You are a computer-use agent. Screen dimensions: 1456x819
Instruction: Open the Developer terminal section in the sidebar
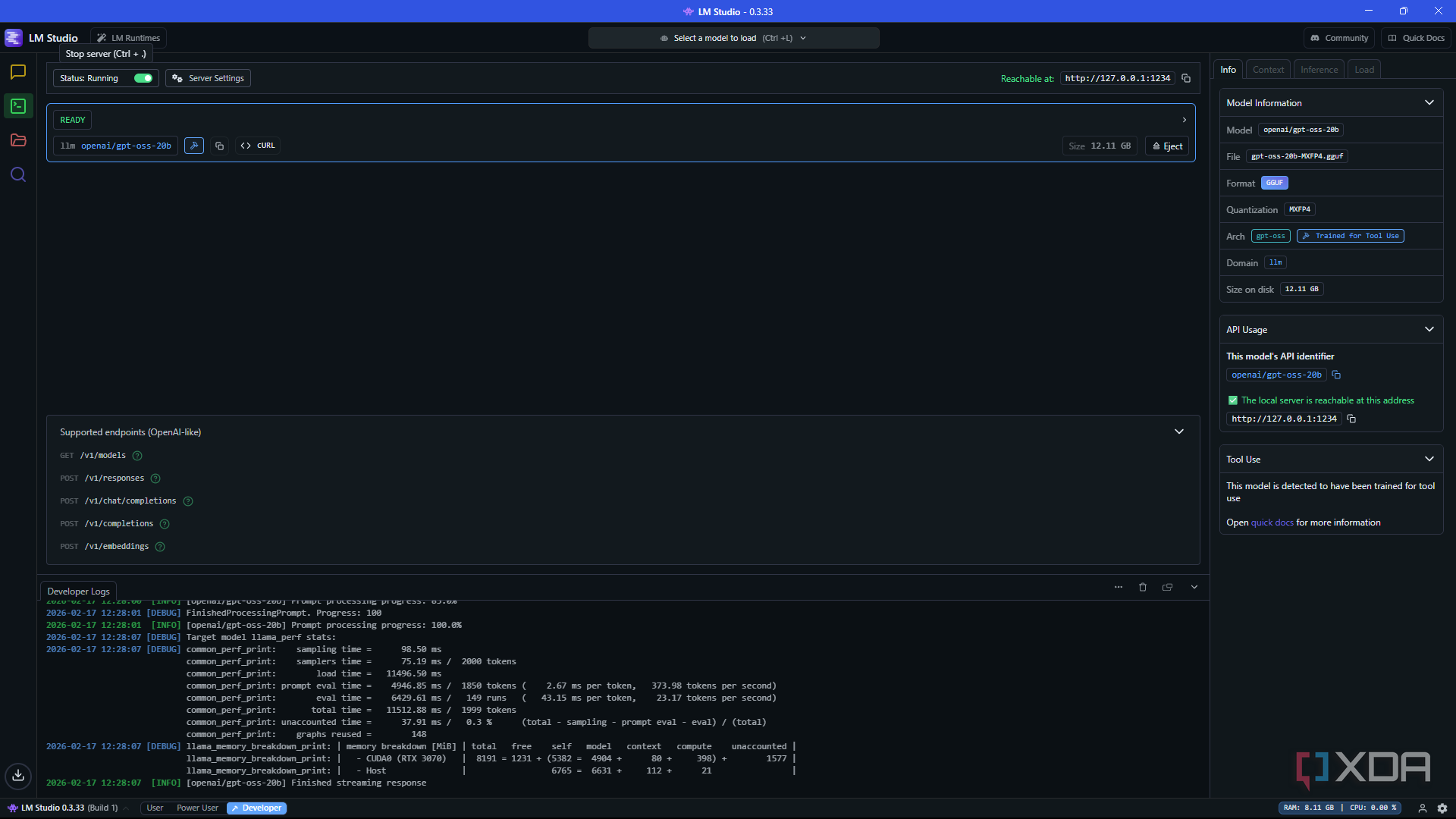18,106
